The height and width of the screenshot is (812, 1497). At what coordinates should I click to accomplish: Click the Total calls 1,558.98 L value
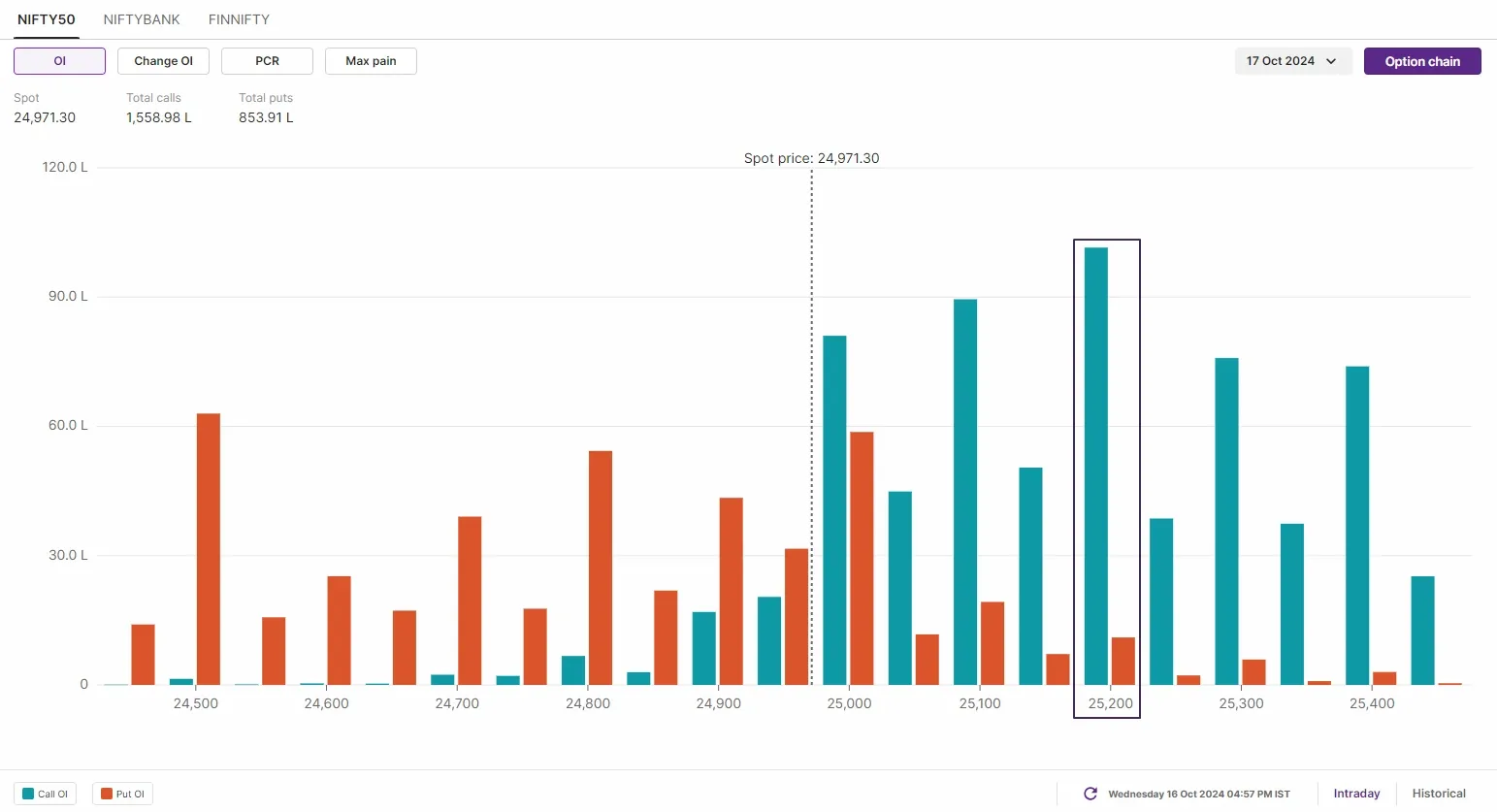coord(159,117)
